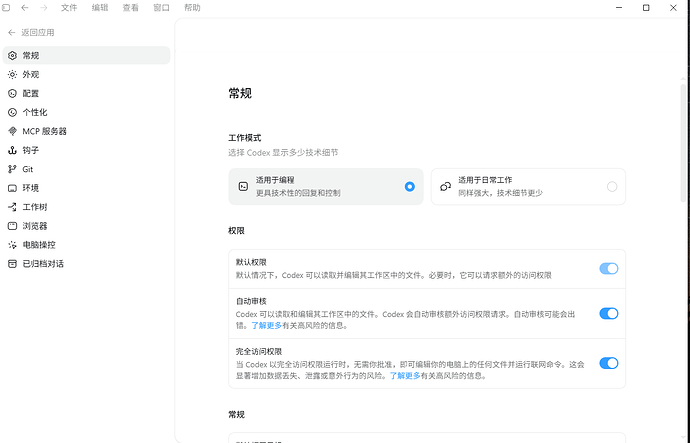Open the 窗口 menu
Image resolution: width=690 pixels, height=443 pixels.
(x=161, y=7)
